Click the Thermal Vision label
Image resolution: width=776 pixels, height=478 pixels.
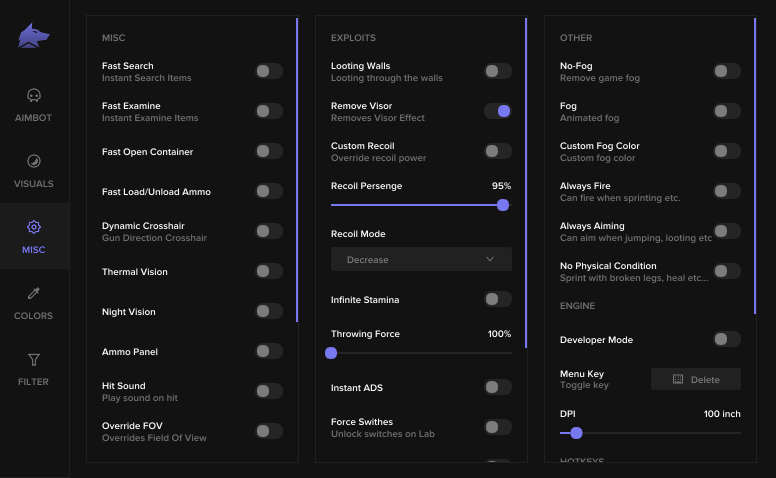click(135, 272)
